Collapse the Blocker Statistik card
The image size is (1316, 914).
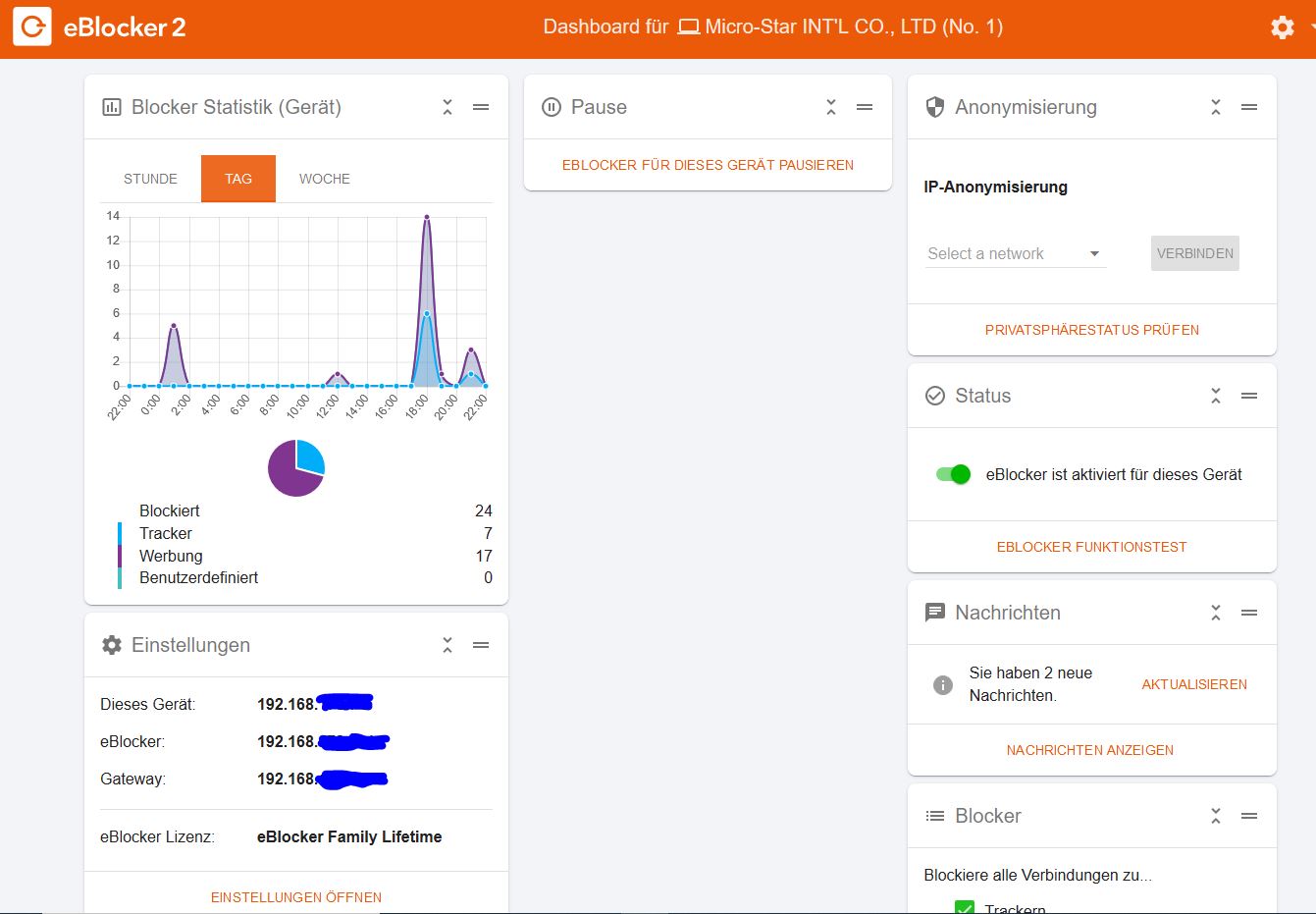(x=447, y=107)
